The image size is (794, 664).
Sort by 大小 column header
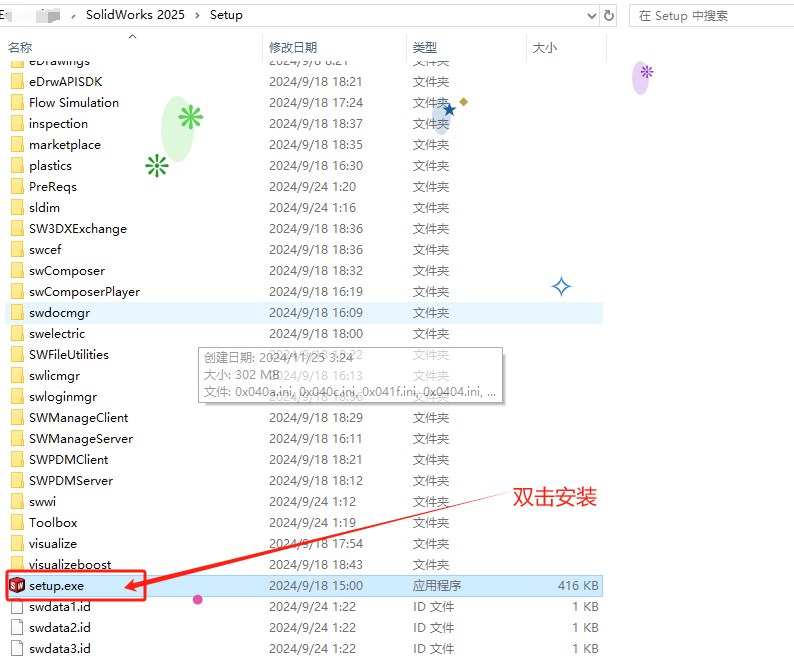coord(545,48)
